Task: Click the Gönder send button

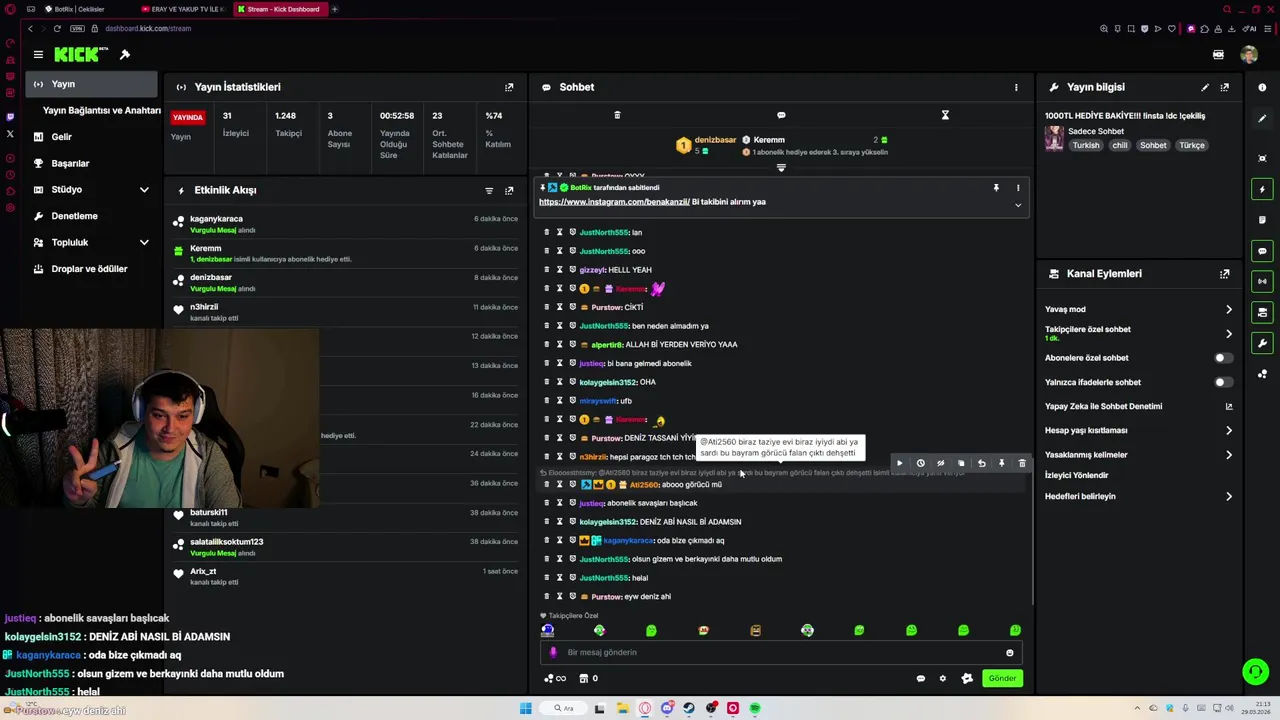Action: click(1002, 679)
